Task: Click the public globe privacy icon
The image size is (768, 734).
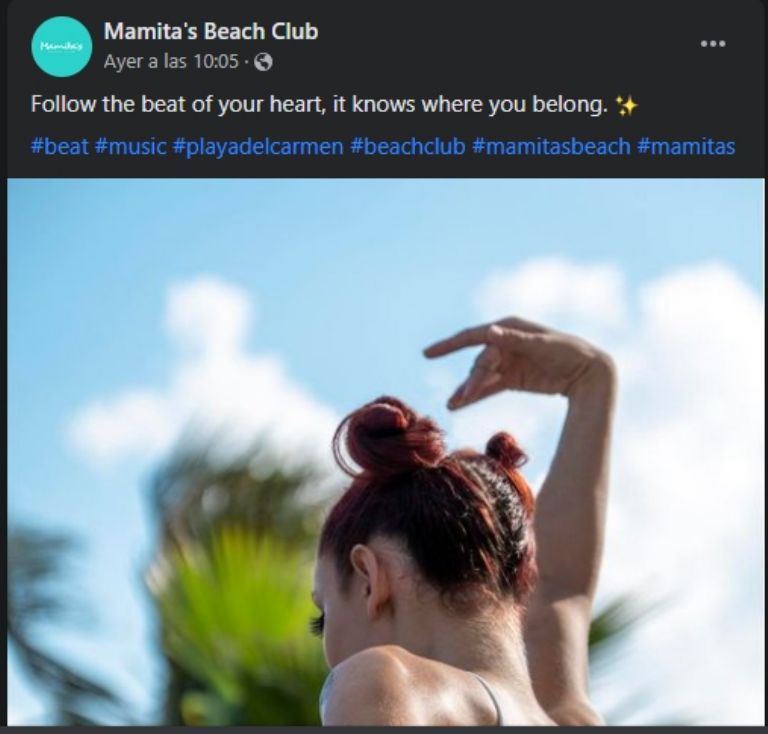Action: pos(264,62)
